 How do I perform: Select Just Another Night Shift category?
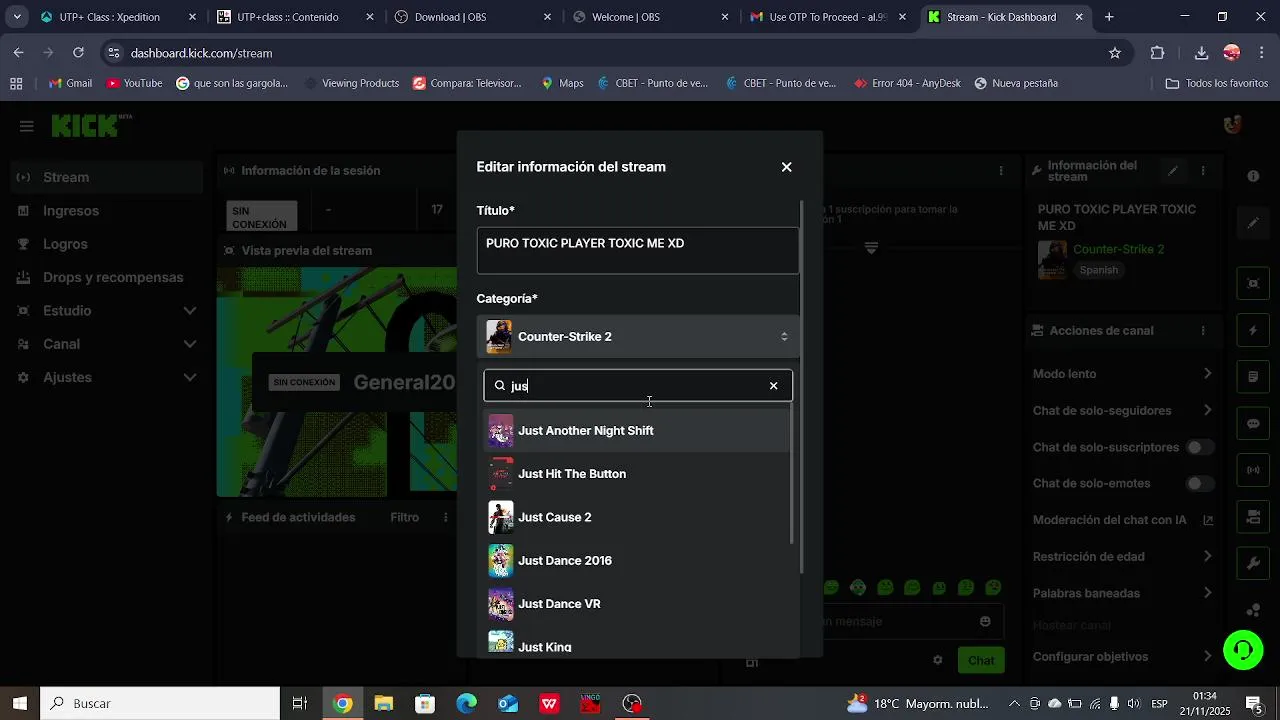pos(638,431)
